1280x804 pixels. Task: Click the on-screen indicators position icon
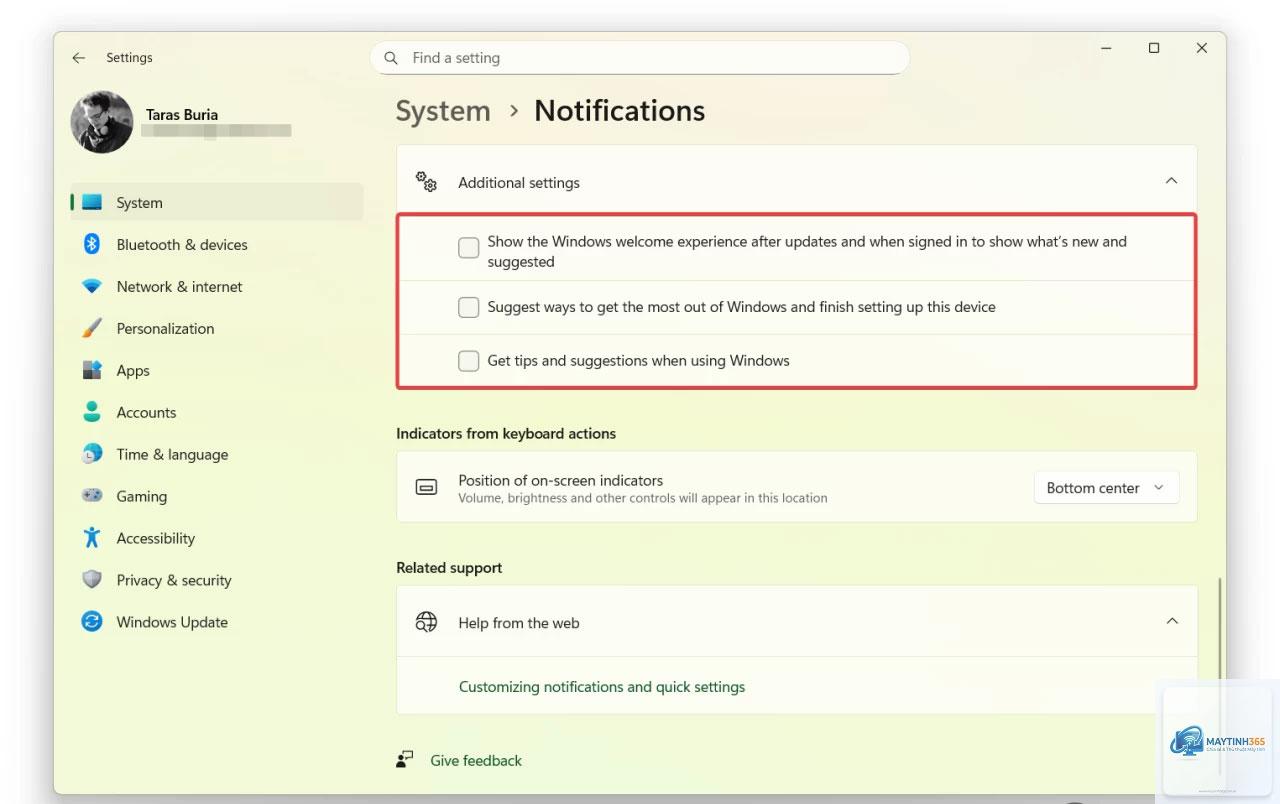427,488
